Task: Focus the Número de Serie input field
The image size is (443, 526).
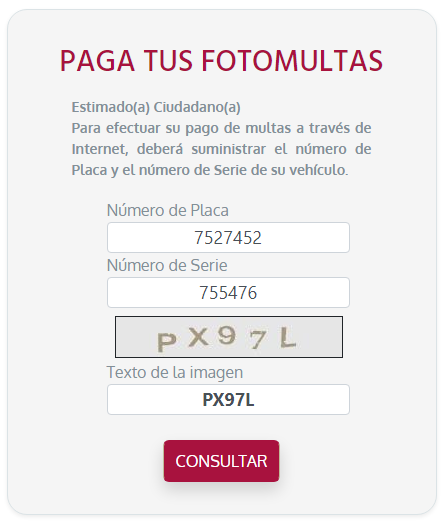Action: pos(228,293)
